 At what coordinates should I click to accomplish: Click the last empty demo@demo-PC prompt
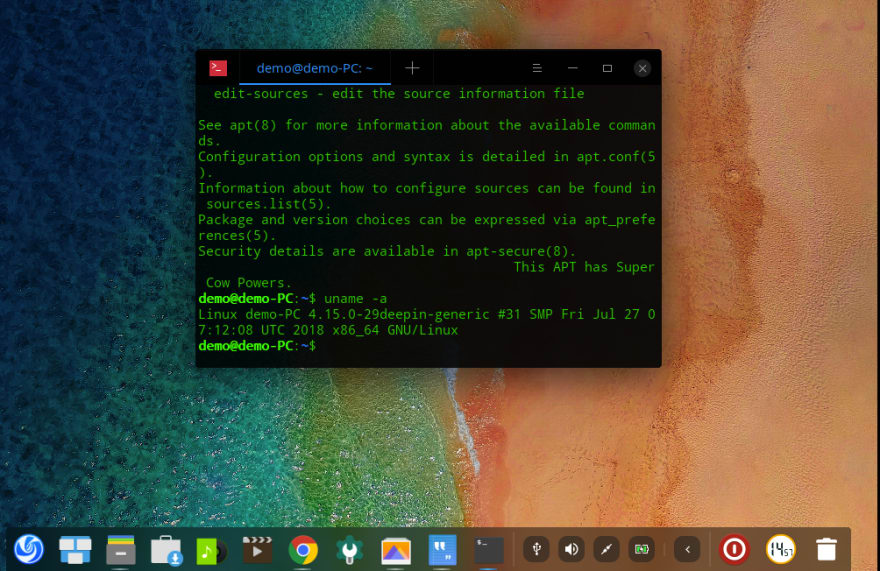click(x=257, y=346)
